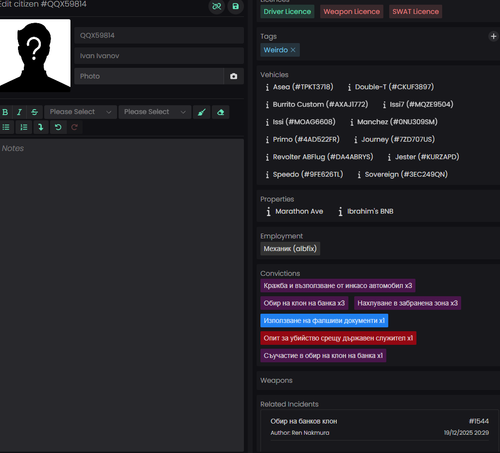Open the second Please Select dropdown
This screenshot has height=453, width=500.
point(155,112)
